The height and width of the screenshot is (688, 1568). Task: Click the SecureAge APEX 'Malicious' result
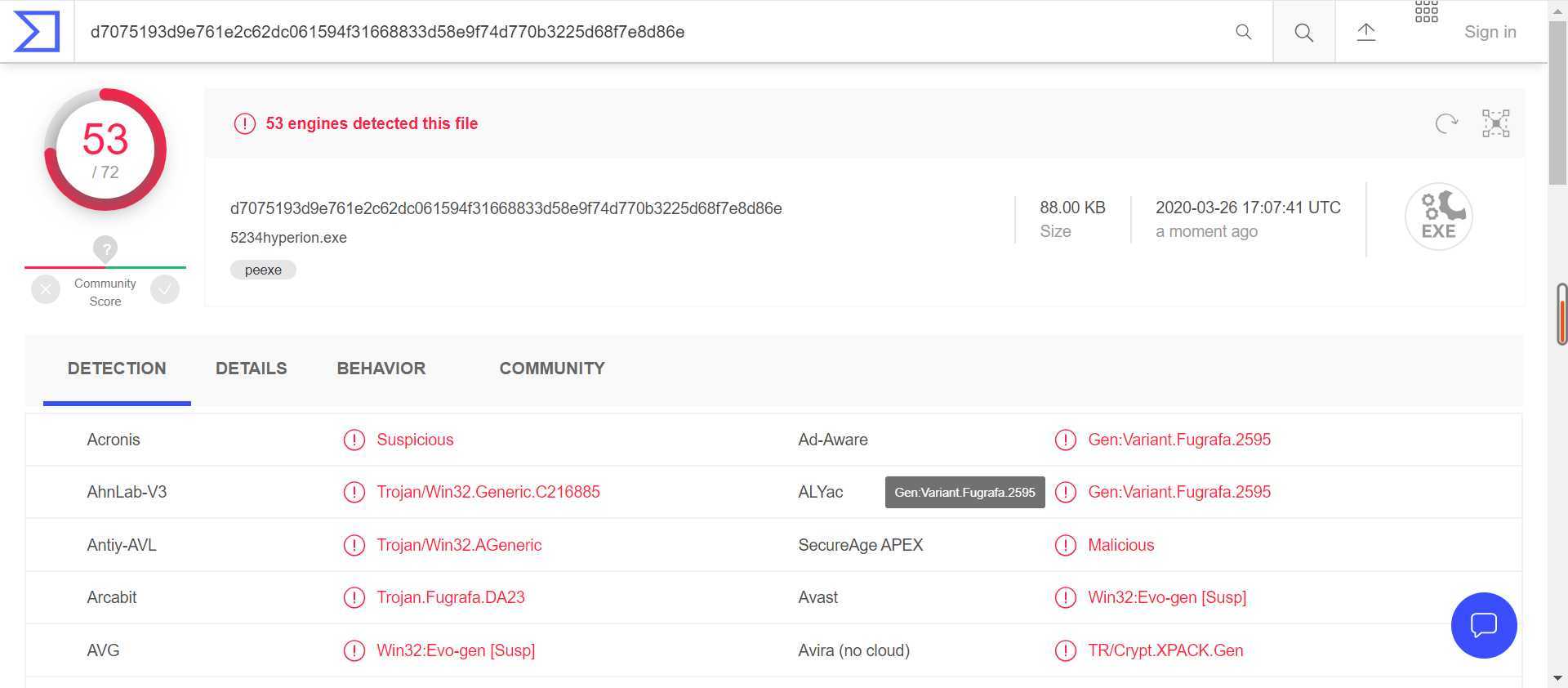(1121, 545)
